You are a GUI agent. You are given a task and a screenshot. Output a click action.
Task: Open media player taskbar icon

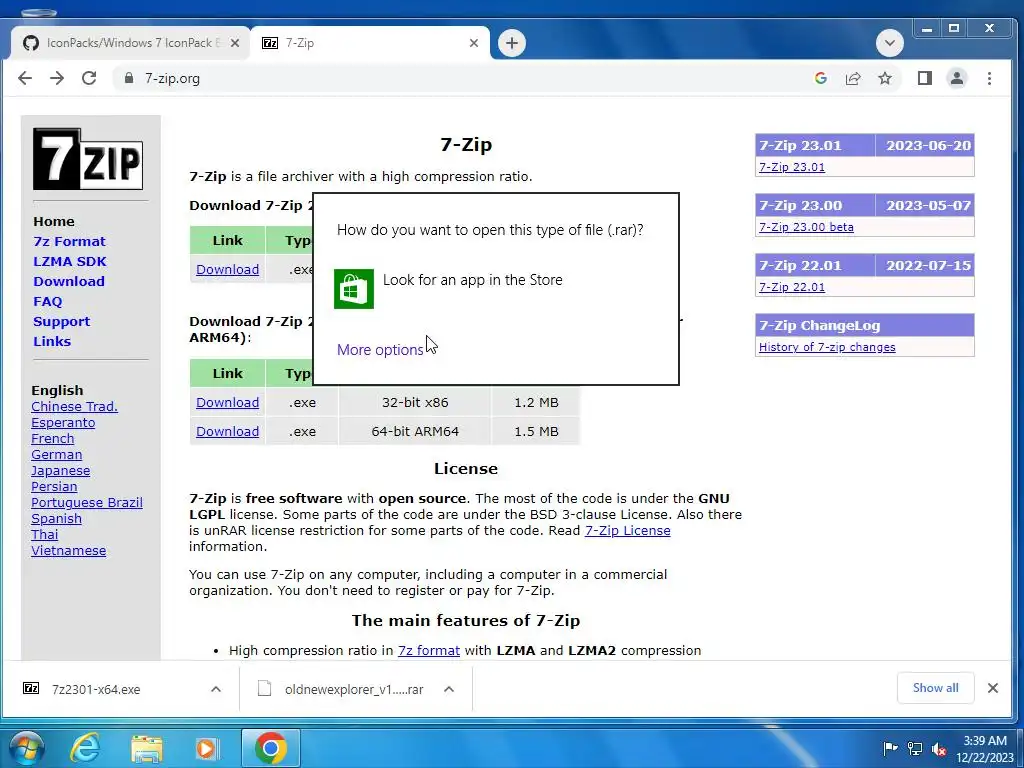(x=207, y=748)
